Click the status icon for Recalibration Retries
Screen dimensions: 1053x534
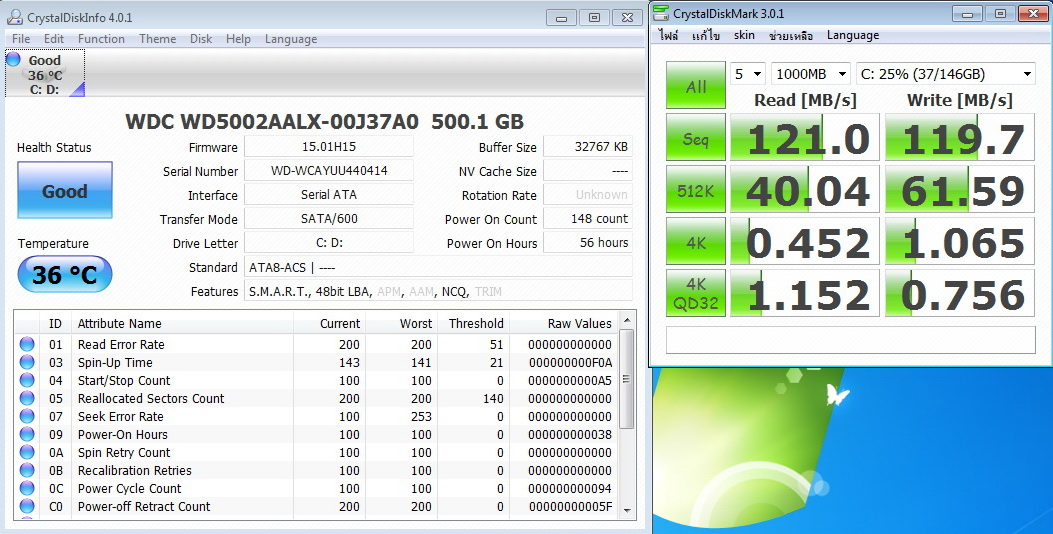[27, 470]
